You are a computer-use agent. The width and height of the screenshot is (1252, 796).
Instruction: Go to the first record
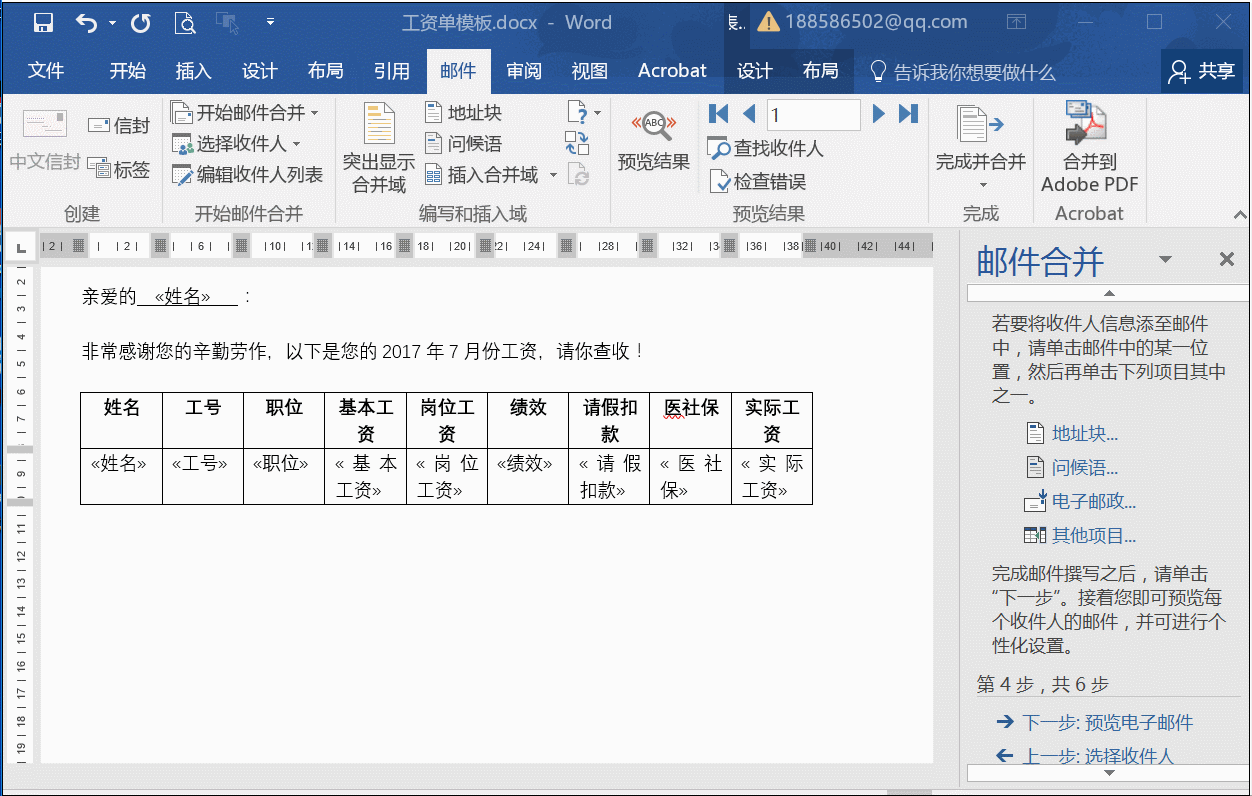[x=718, y=113]
